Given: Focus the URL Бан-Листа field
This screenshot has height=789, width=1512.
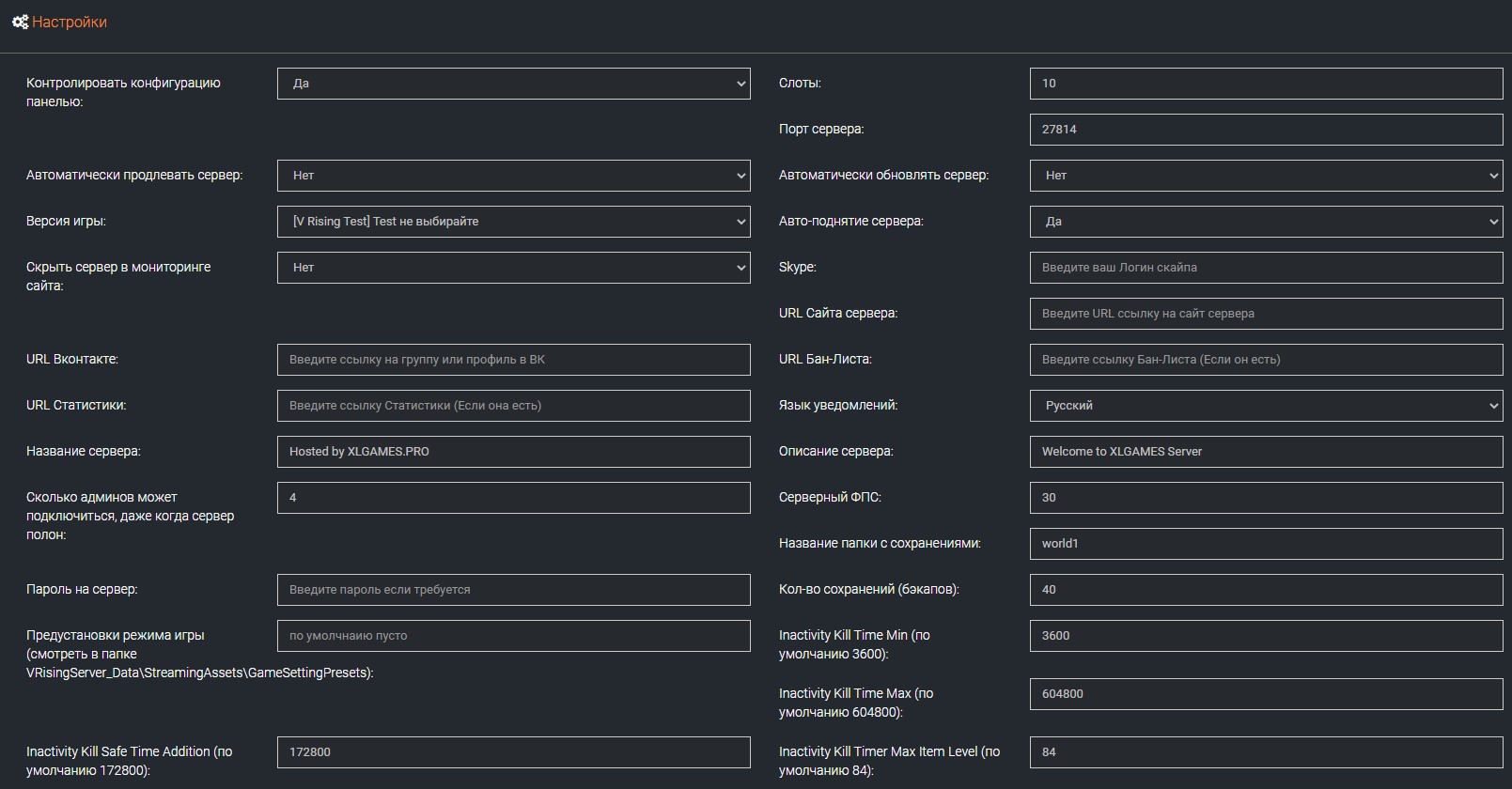Looking at the screenshot, I should [x=1266, y=360].
